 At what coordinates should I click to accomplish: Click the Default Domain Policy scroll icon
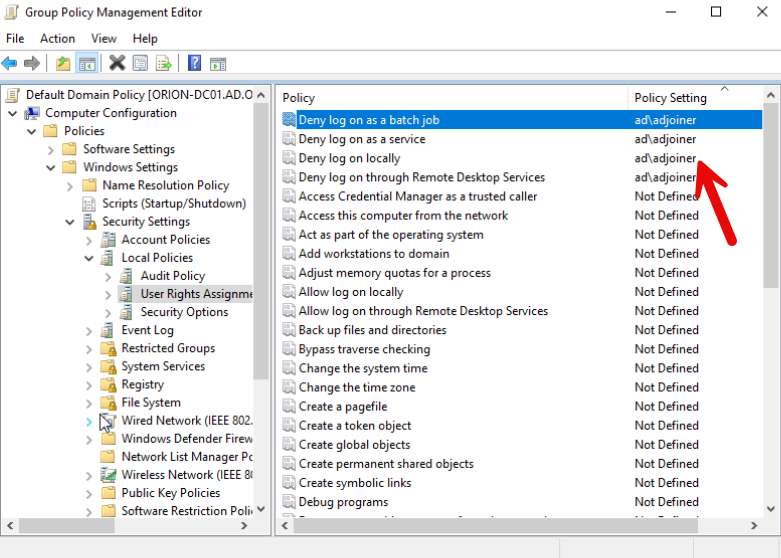pyautogui.click(x=12, y=95)
